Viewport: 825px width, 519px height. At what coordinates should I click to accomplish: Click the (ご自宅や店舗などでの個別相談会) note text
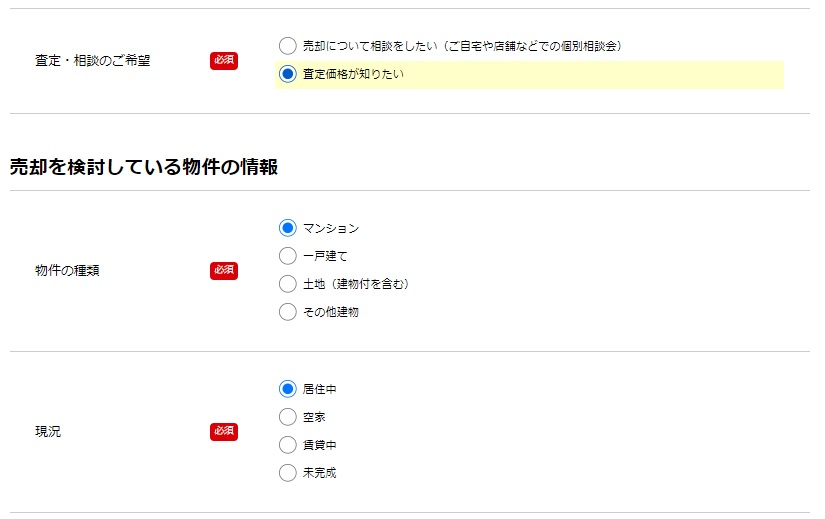tap(532, 46)
